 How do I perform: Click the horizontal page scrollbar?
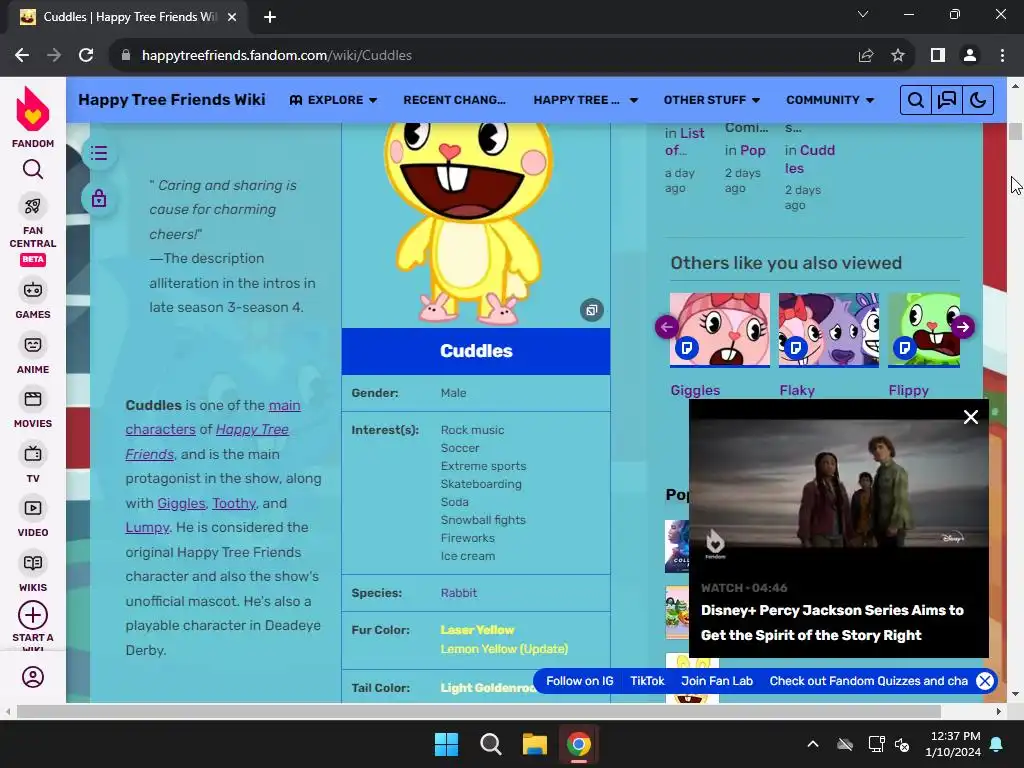click(x=479, y=711)
